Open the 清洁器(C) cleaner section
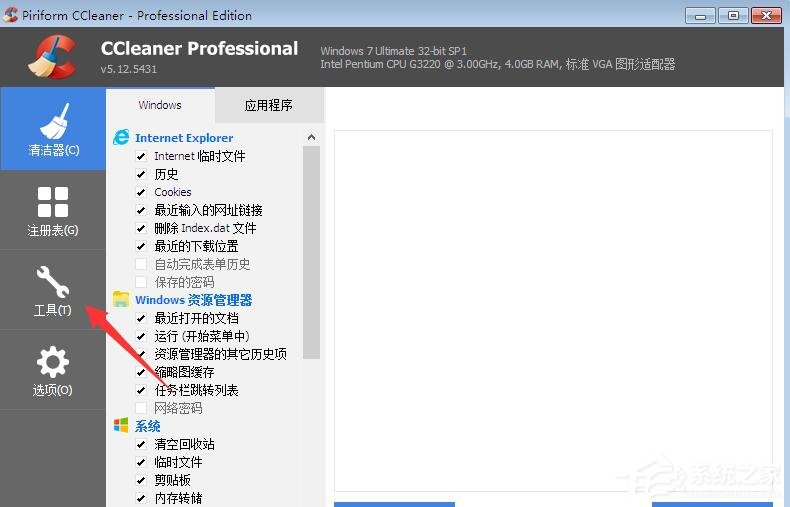The image size is (790, 507). pyautogui.click(x=53, y=129)
